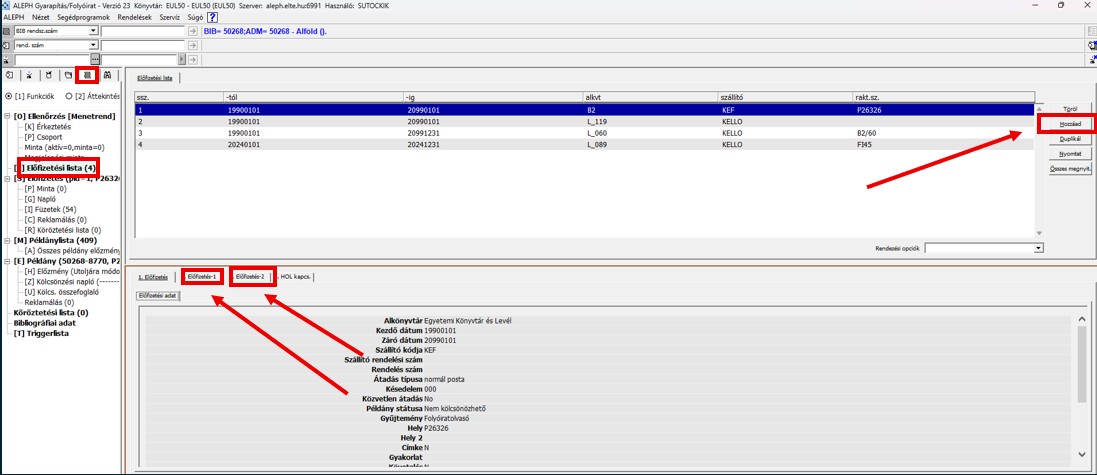Select the [U] Kölcs. összefoglaló tree item
The height and width of the screenshot is (475, 1097).
tap(61, 292)
